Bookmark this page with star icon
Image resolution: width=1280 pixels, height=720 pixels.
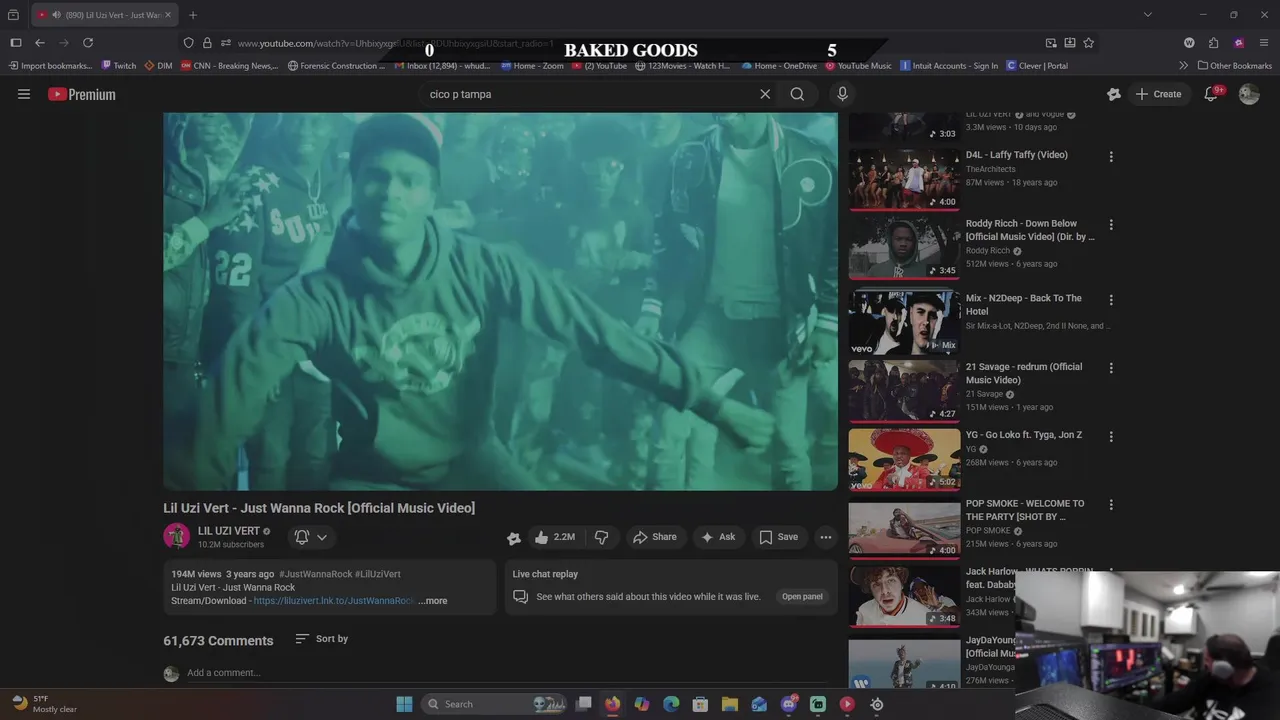click(1088, 43)
